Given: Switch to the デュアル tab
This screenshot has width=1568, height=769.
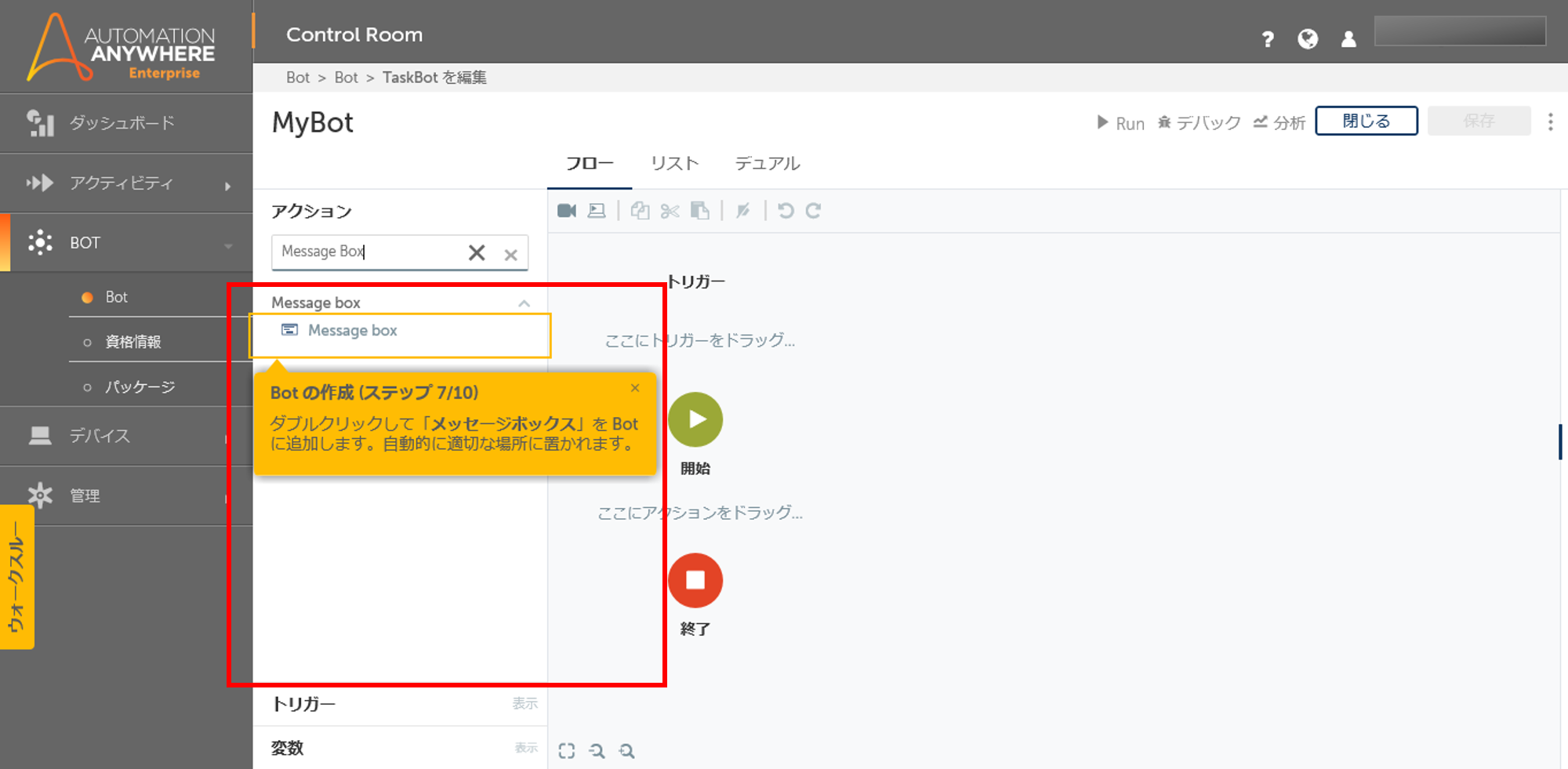Looking at the screenshot, I should [768, 163].
